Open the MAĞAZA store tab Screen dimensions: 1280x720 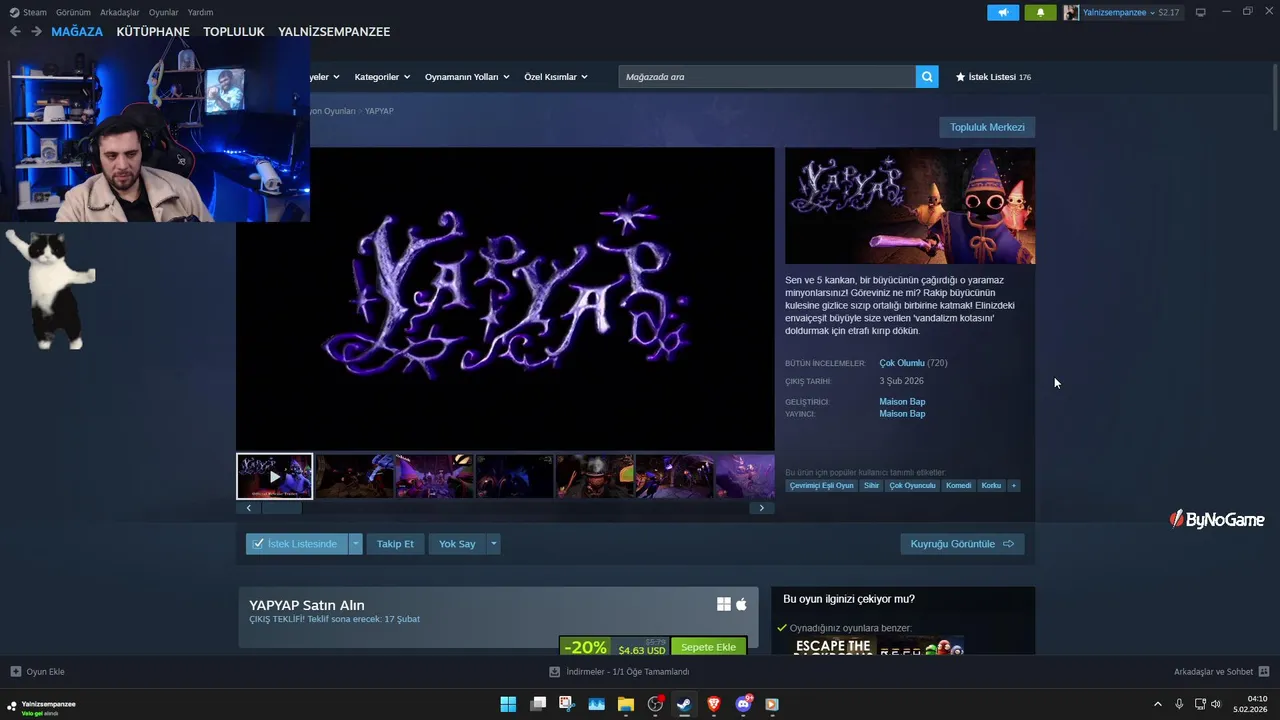[x=77, y=32]
